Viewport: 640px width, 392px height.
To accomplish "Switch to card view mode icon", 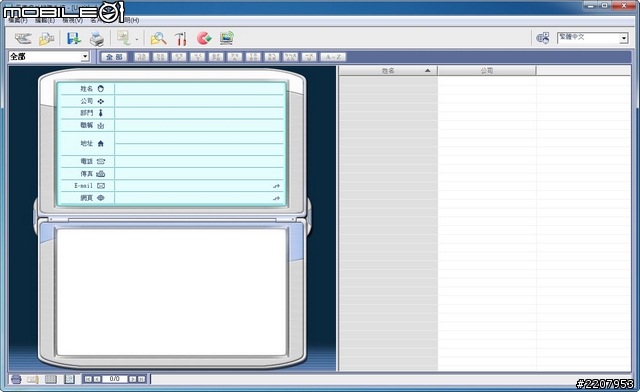I will 16,379.
